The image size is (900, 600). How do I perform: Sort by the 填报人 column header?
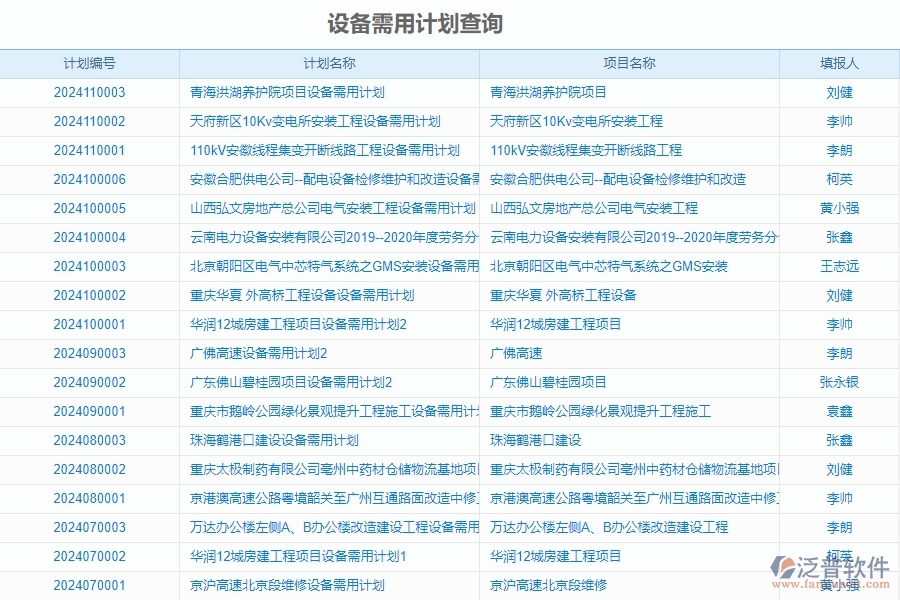click(x=840, y=62)
